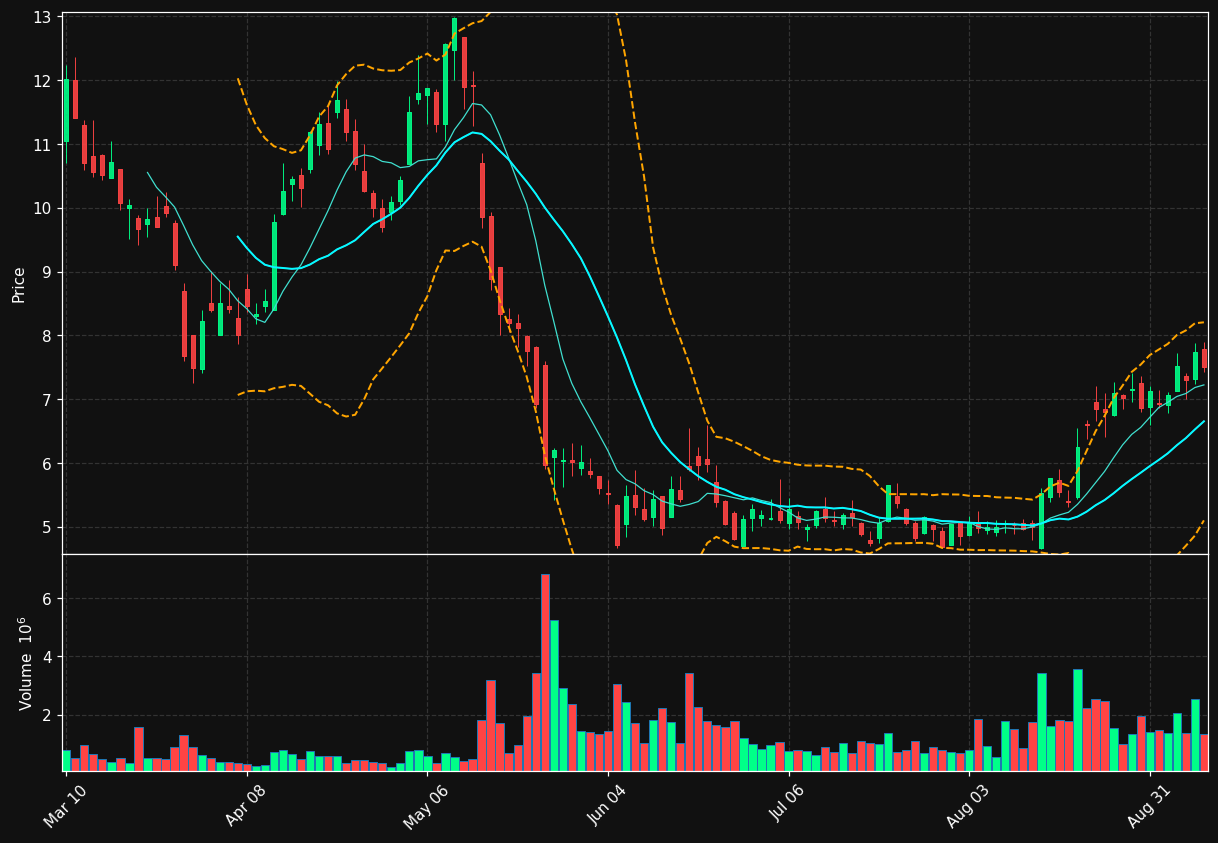Click price tick label 10
Screen dimensions: 1218x843
tap(42, 209)
